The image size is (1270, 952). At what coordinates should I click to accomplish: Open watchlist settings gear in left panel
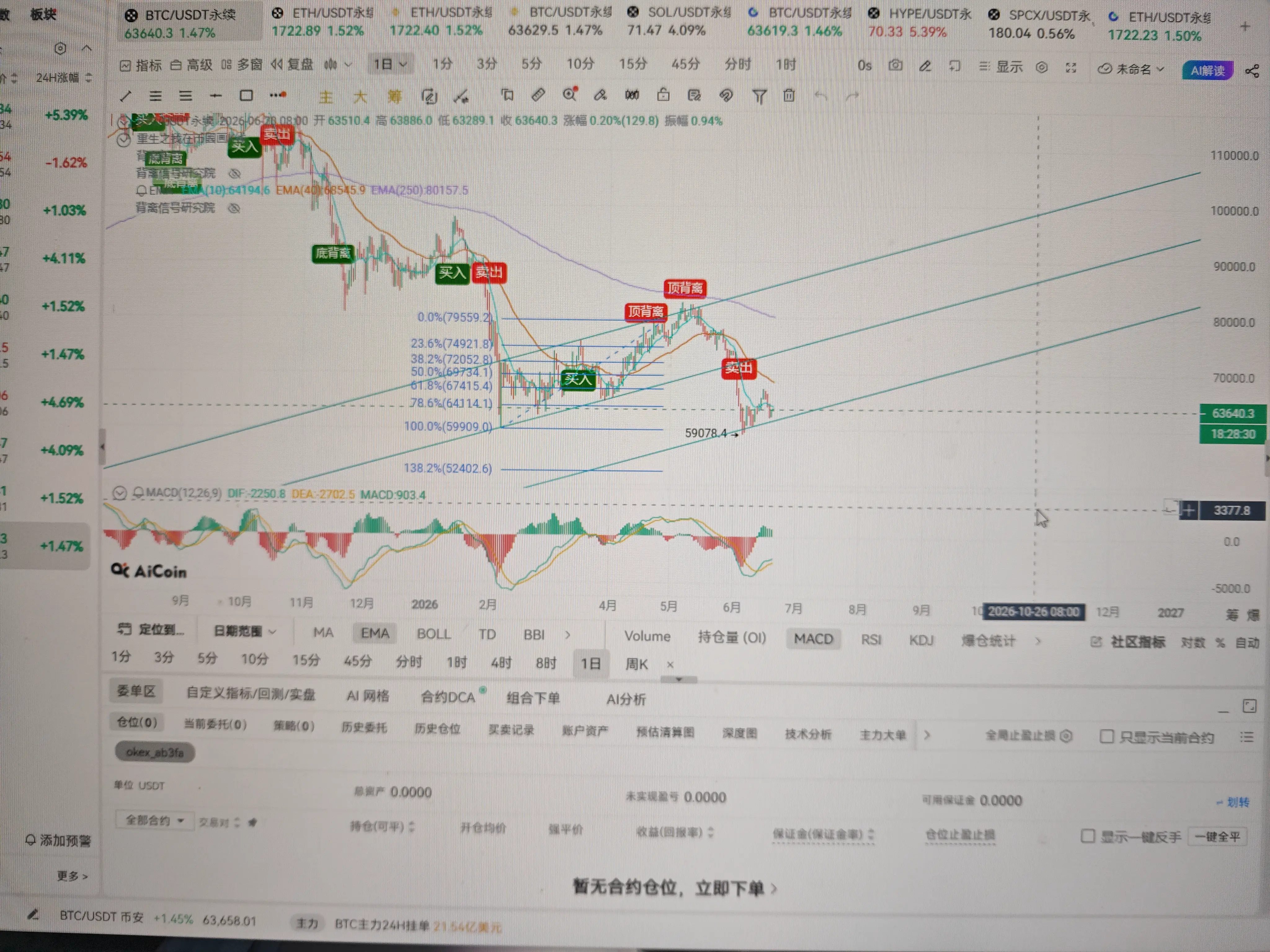(x=60, y=48)
